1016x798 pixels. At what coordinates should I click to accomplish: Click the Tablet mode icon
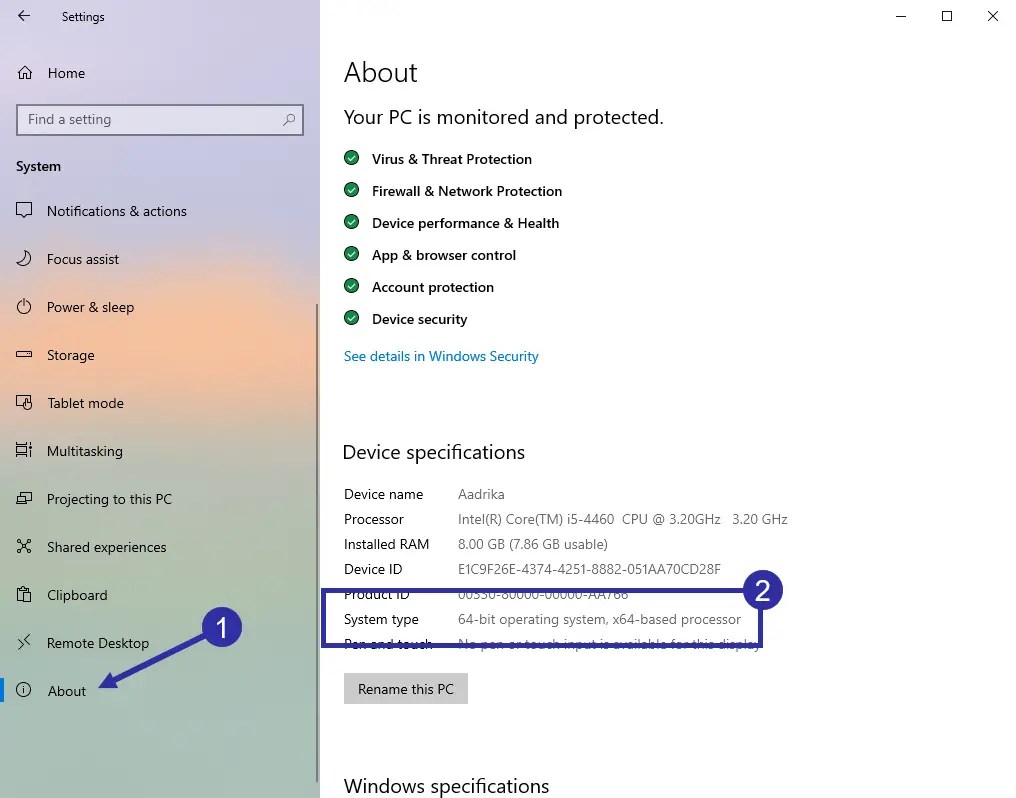click(25, 403)
